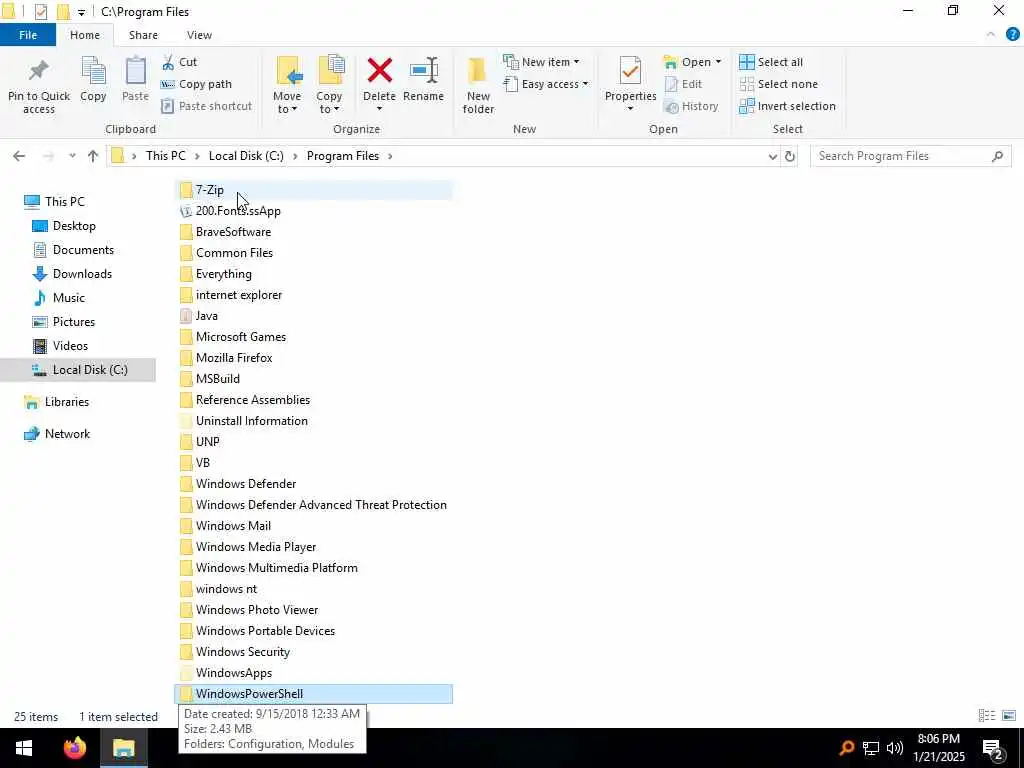Image resolution: width=1024 pixels, height=768 pixels.
Task: Click Select all in the ribbon
Action: [771, 62]
